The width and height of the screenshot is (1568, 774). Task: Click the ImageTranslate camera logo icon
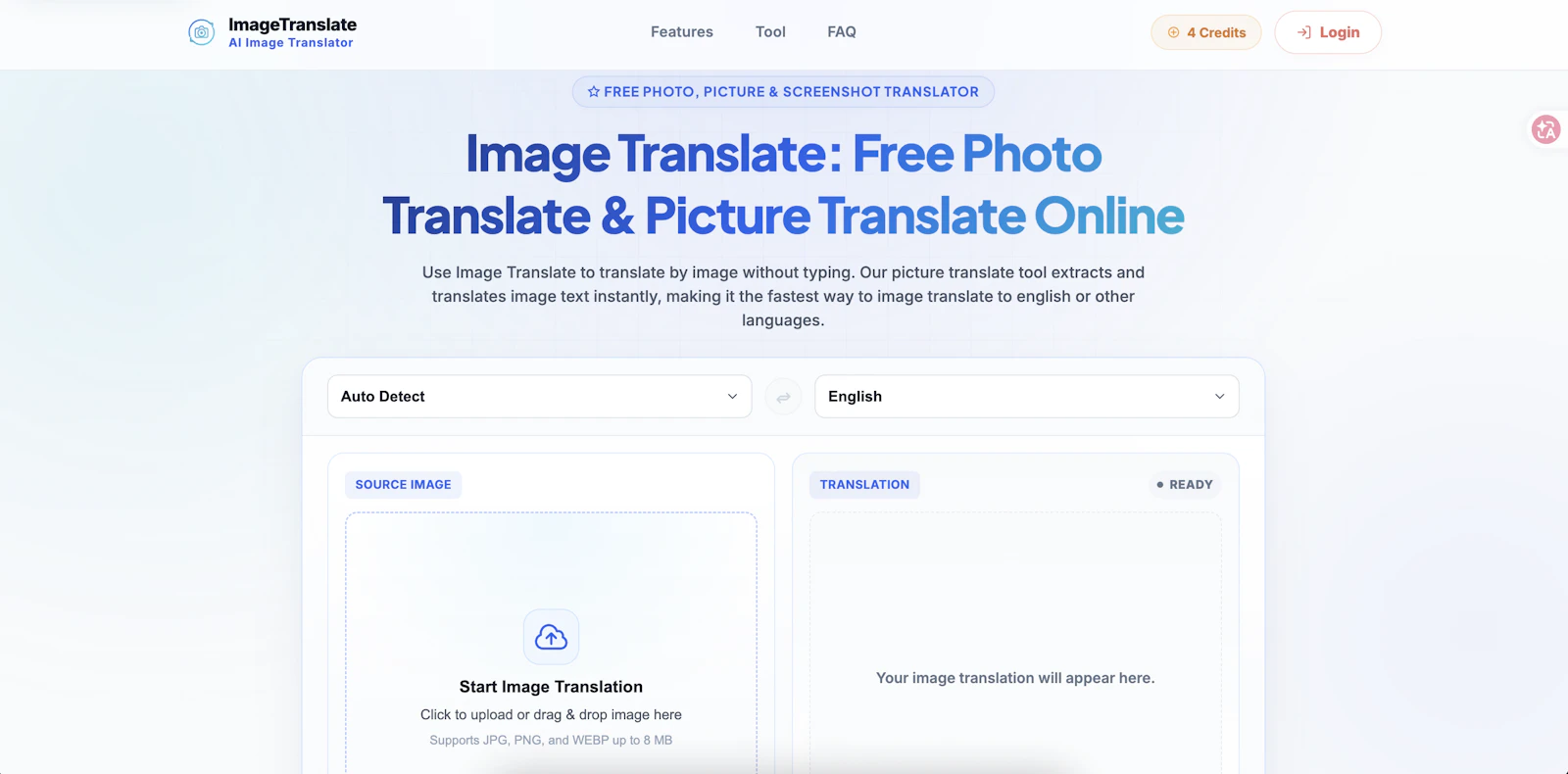click(201, 32)
